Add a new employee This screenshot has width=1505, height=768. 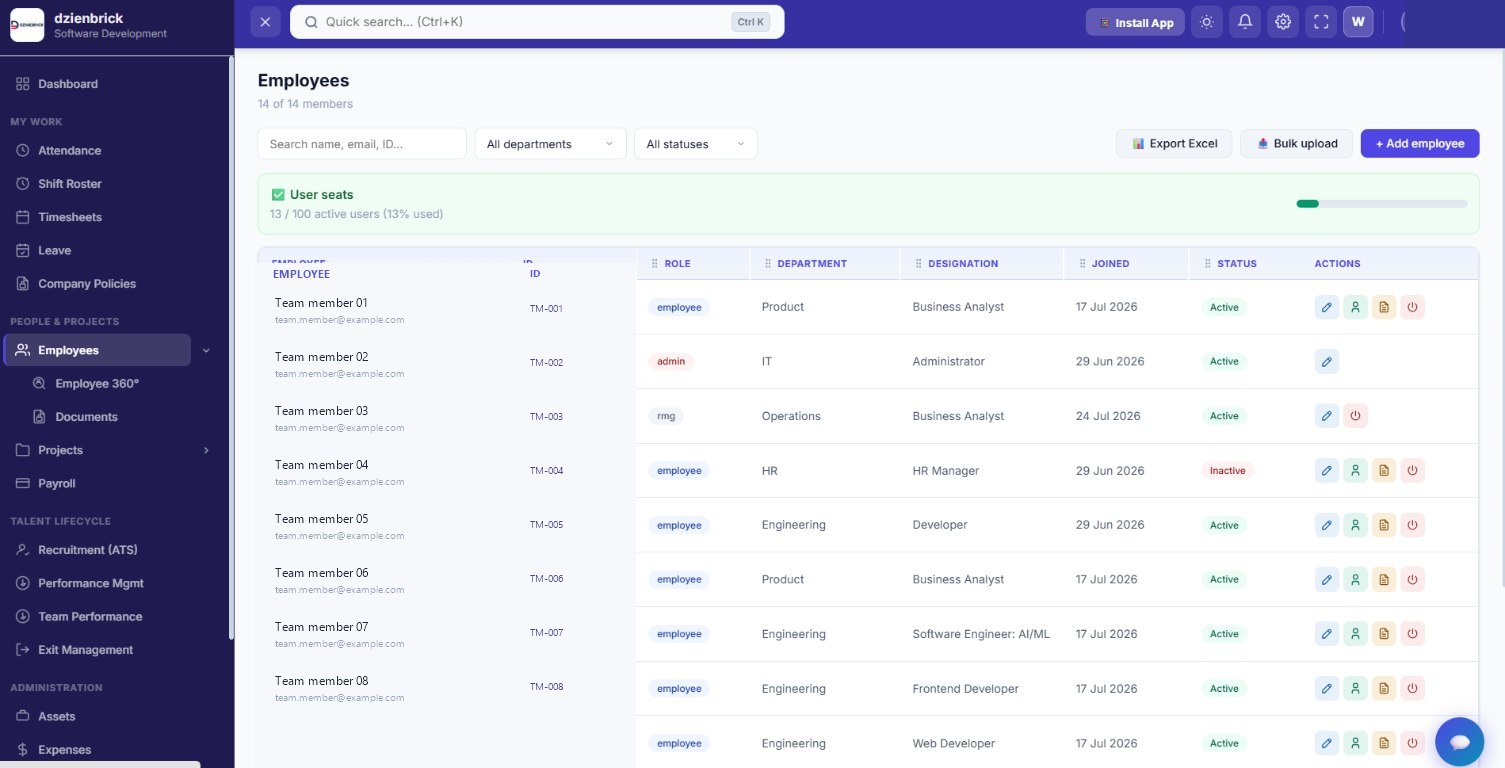pyautogui.click(x=1420, y=144)
